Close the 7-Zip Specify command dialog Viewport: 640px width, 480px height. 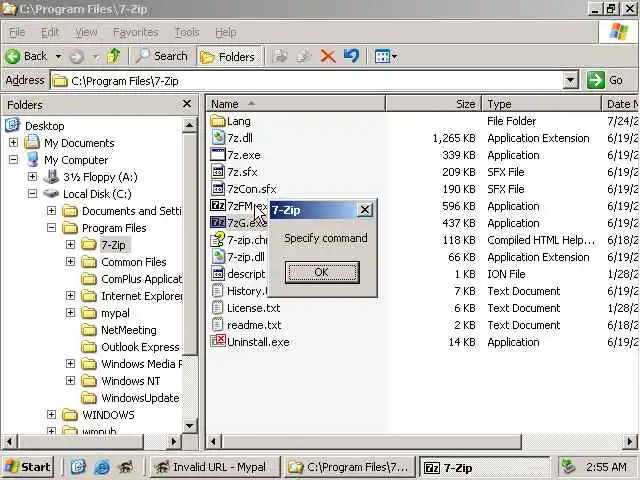pyautogui.click(x=364, y=210)
